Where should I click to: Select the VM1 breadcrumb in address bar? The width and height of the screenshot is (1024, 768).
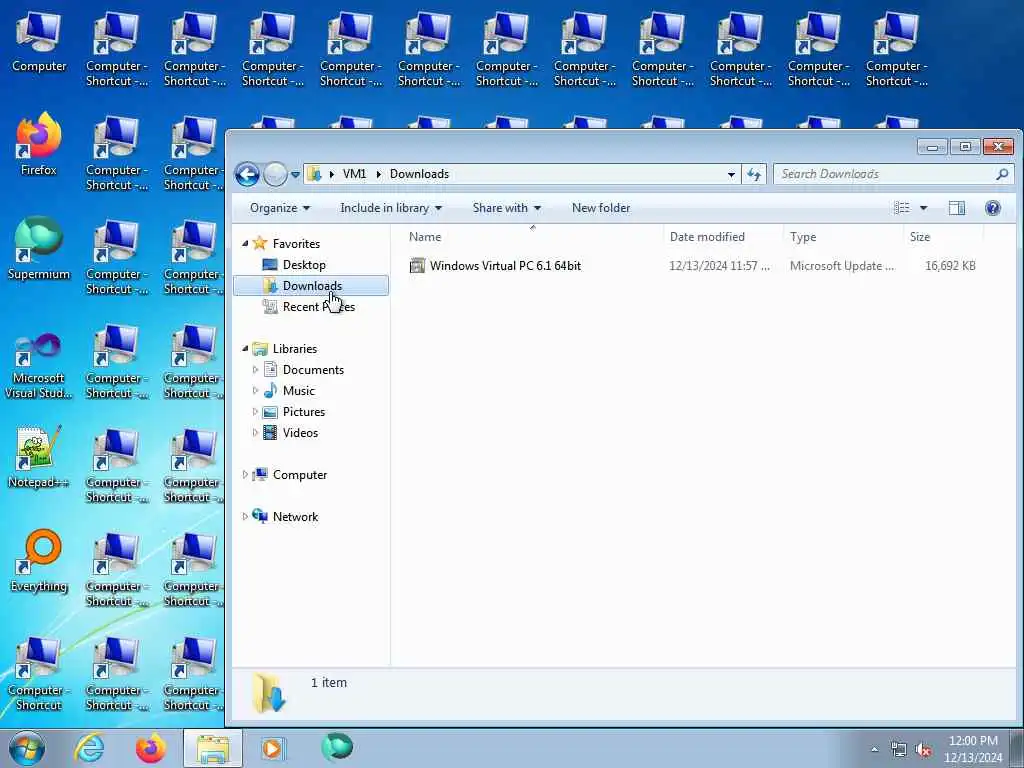coord(355,174)
